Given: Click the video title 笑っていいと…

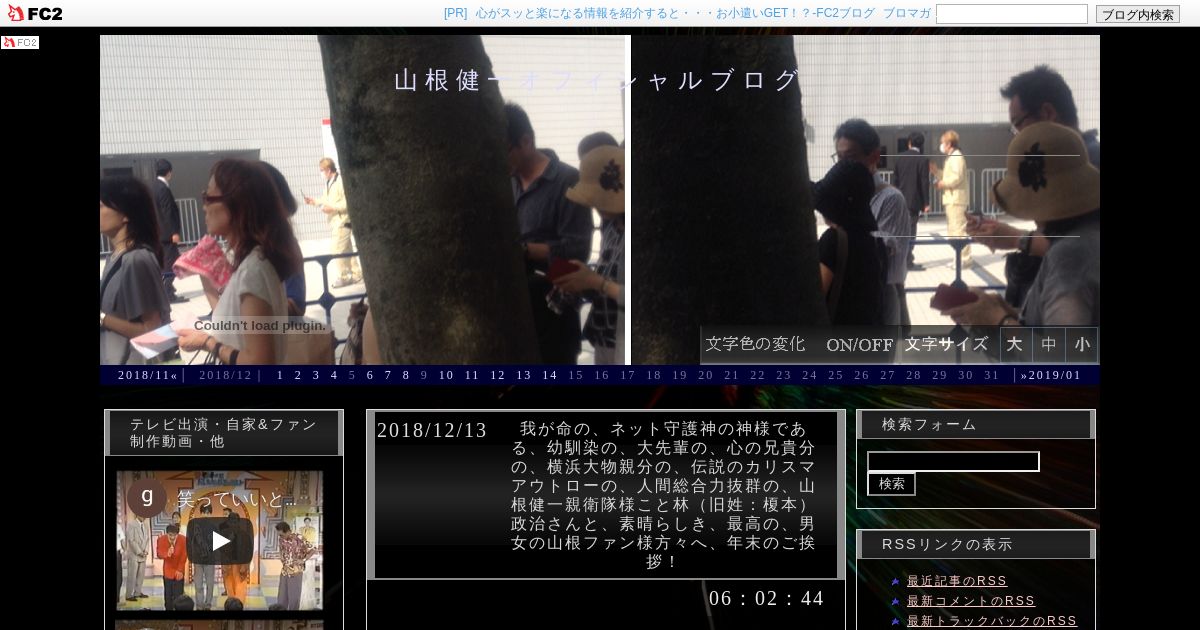Looking at the screenshot, I should (x=237, y=498).
